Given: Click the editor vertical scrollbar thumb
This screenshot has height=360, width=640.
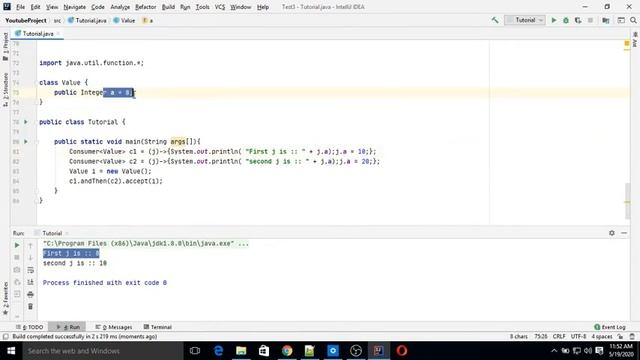Looking at the screenshot, I should pos(627,201).
